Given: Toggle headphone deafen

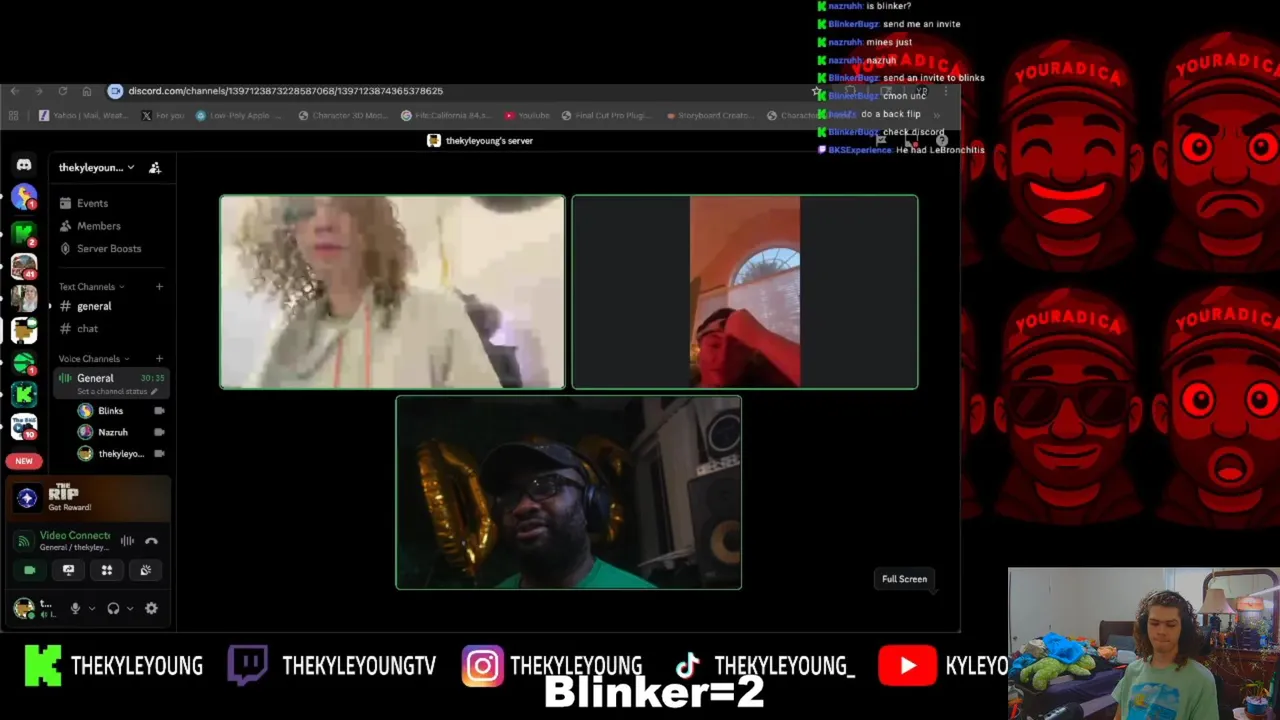Looking at the screenshot, I should click(113, 608).
